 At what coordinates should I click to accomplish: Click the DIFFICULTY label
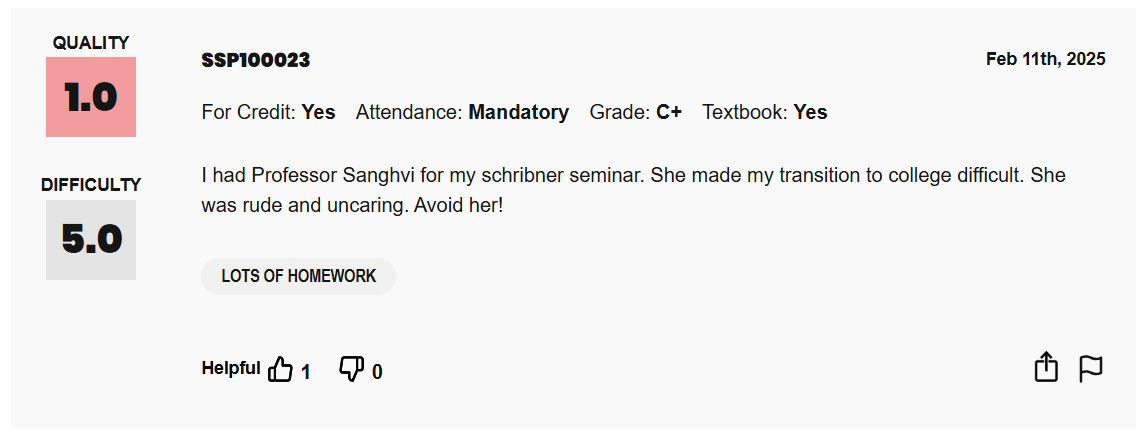(x=91, y=185)
